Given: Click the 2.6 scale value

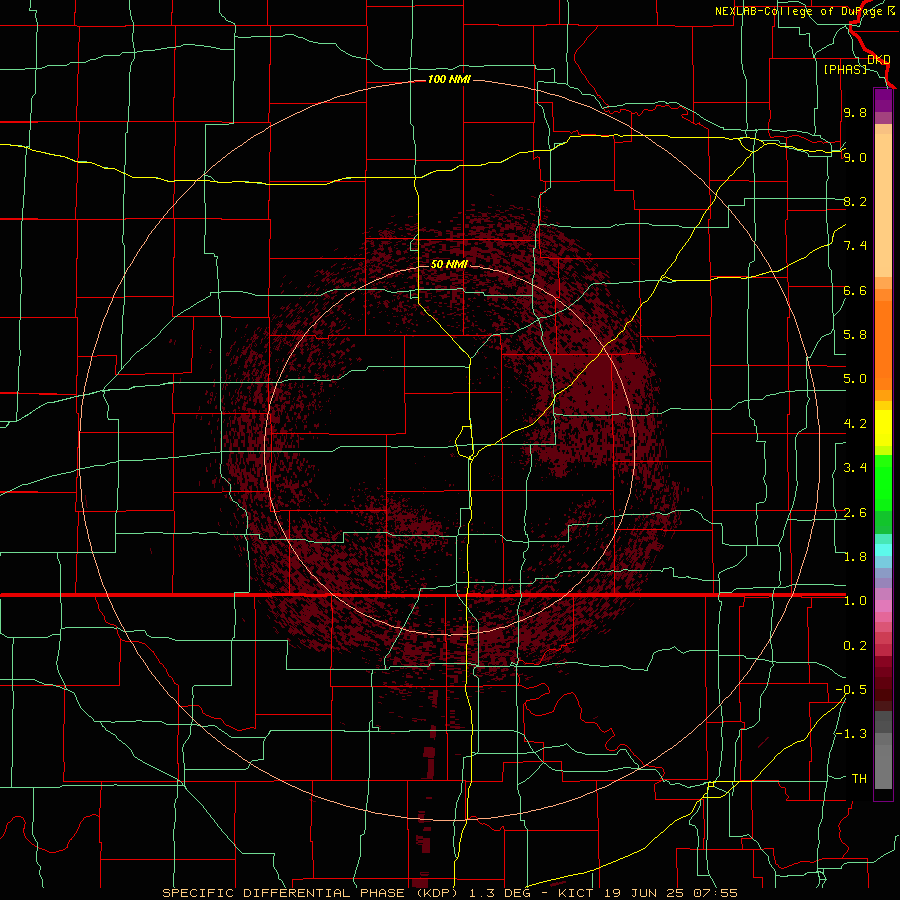Looking at the screenshot, I should [855, 513].
